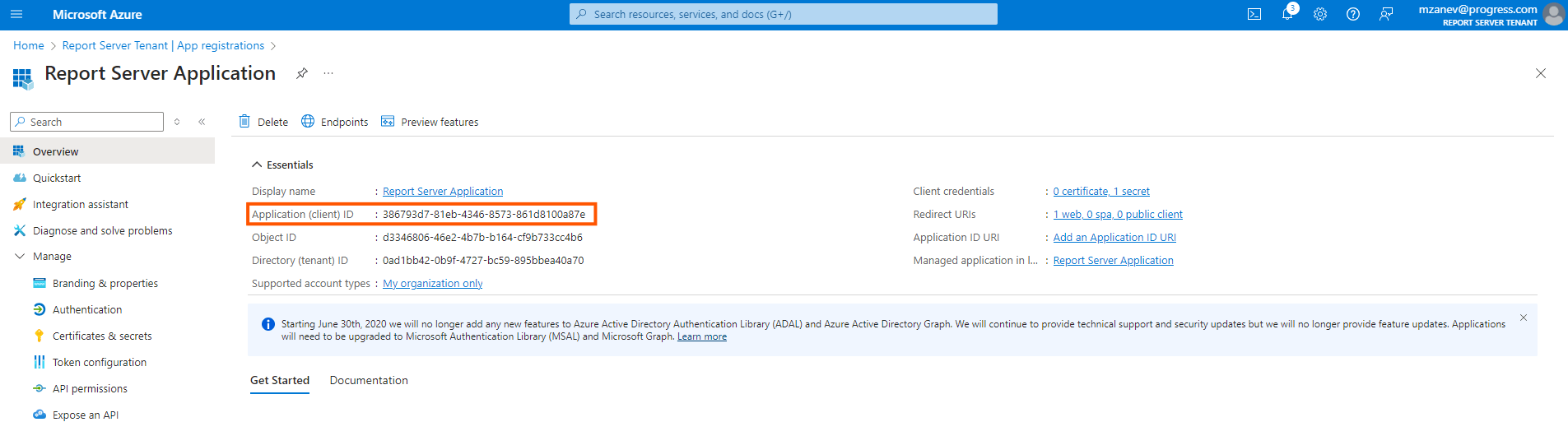Select the Directory (tenant) ID value
Screen dimensions: 1568x422
(483, 260)
